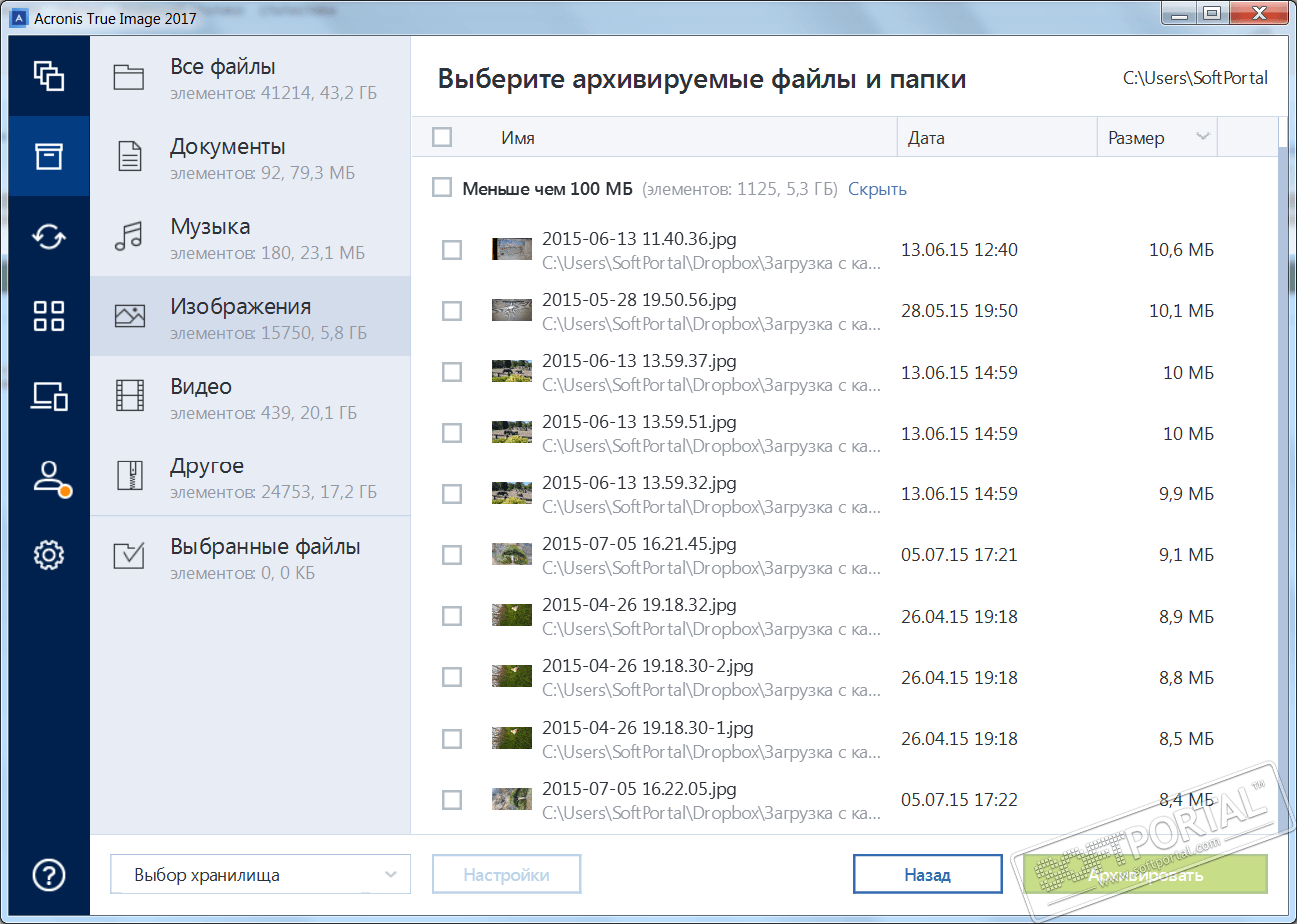The height and width of the screenshot is (924, 1297).
Task: Check the box for 2015-06-13 11.40.36.jpg
Action: 452,250
